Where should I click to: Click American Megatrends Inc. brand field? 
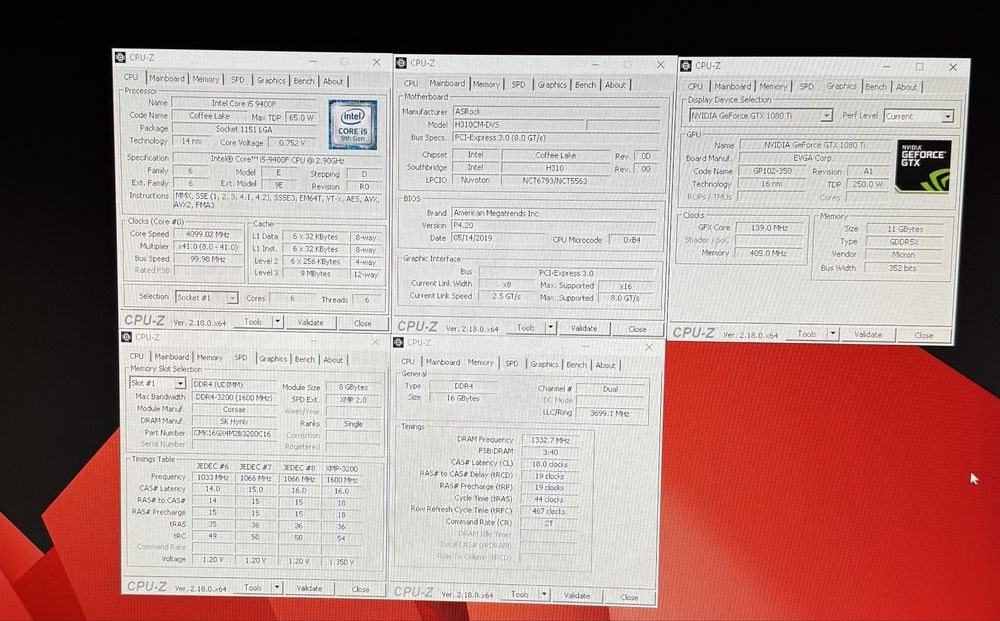click(x=554, y=213)
